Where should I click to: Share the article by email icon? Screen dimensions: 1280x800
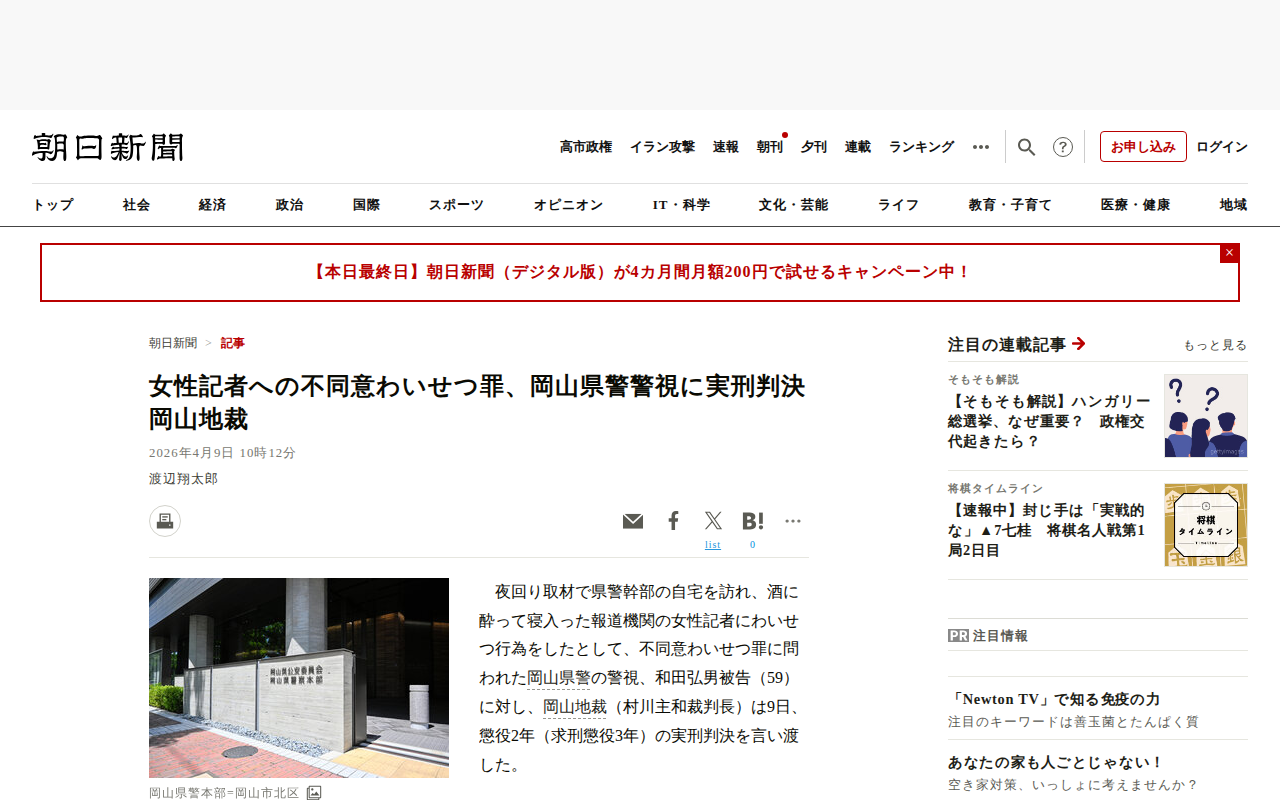633,521
